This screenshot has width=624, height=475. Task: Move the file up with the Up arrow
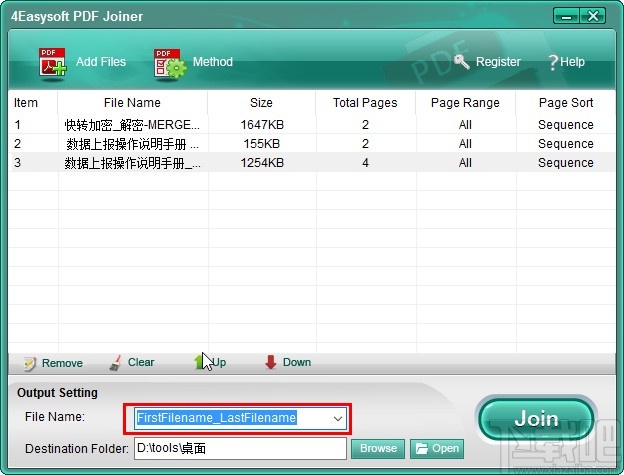point(200,362)
